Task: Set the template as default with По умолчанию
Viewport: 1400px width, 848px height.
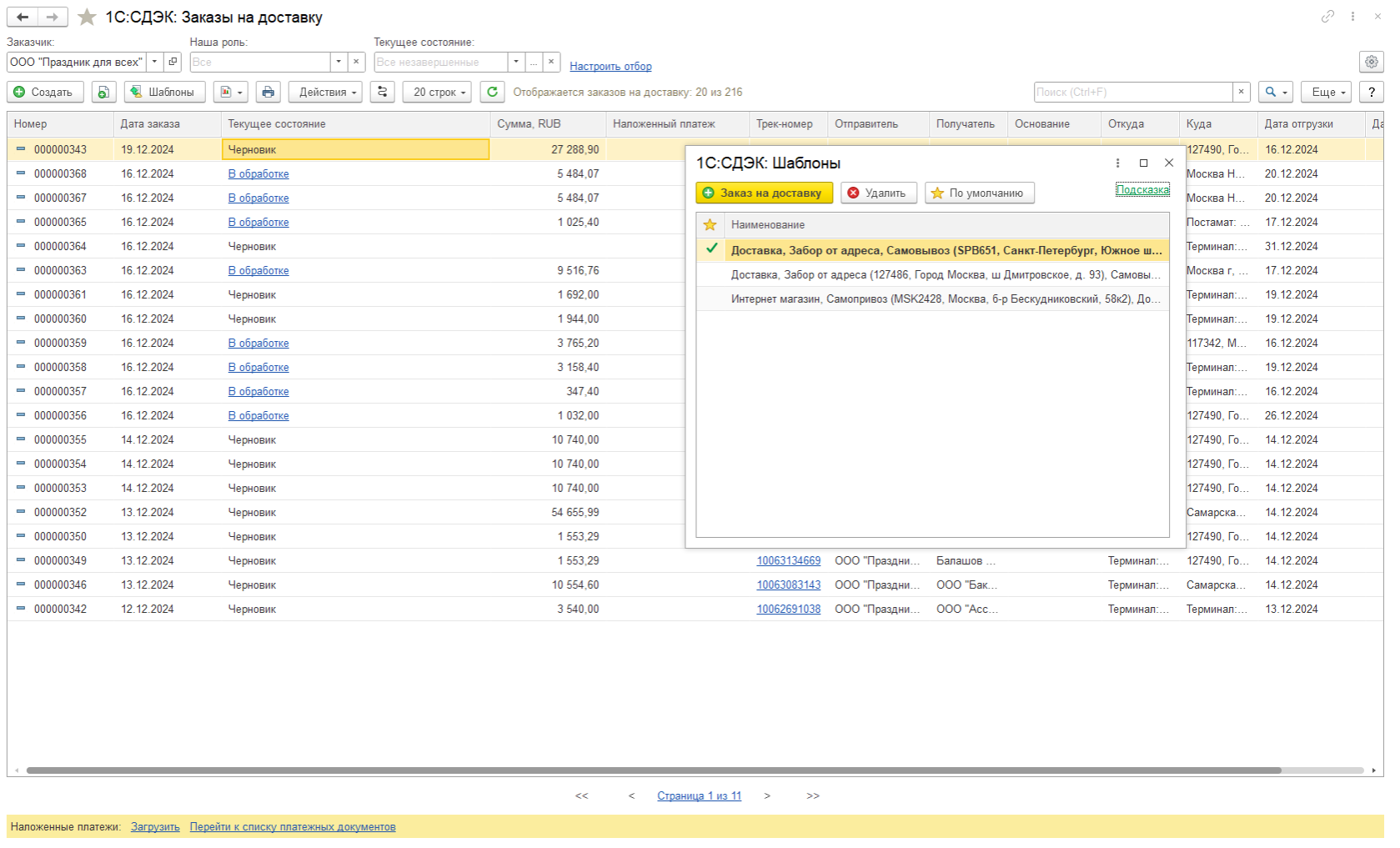Action: [x=980, y=193]
